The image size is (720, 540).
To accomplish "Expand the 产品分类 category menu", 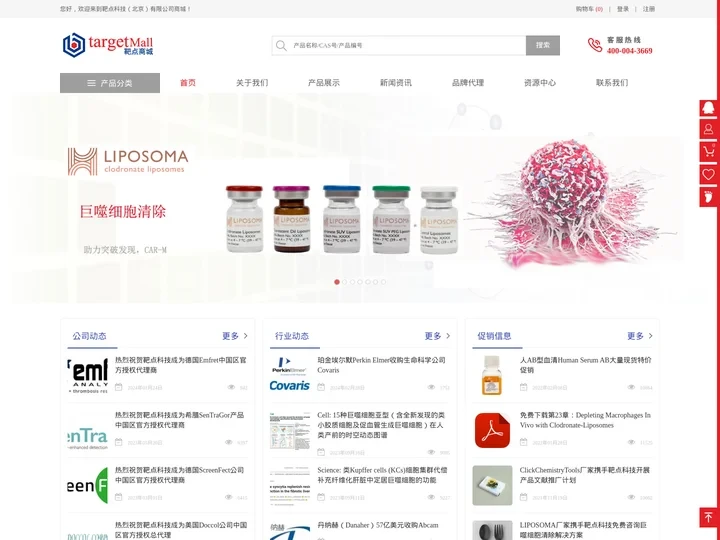I will pyautogui.click(x=110, y=83).
